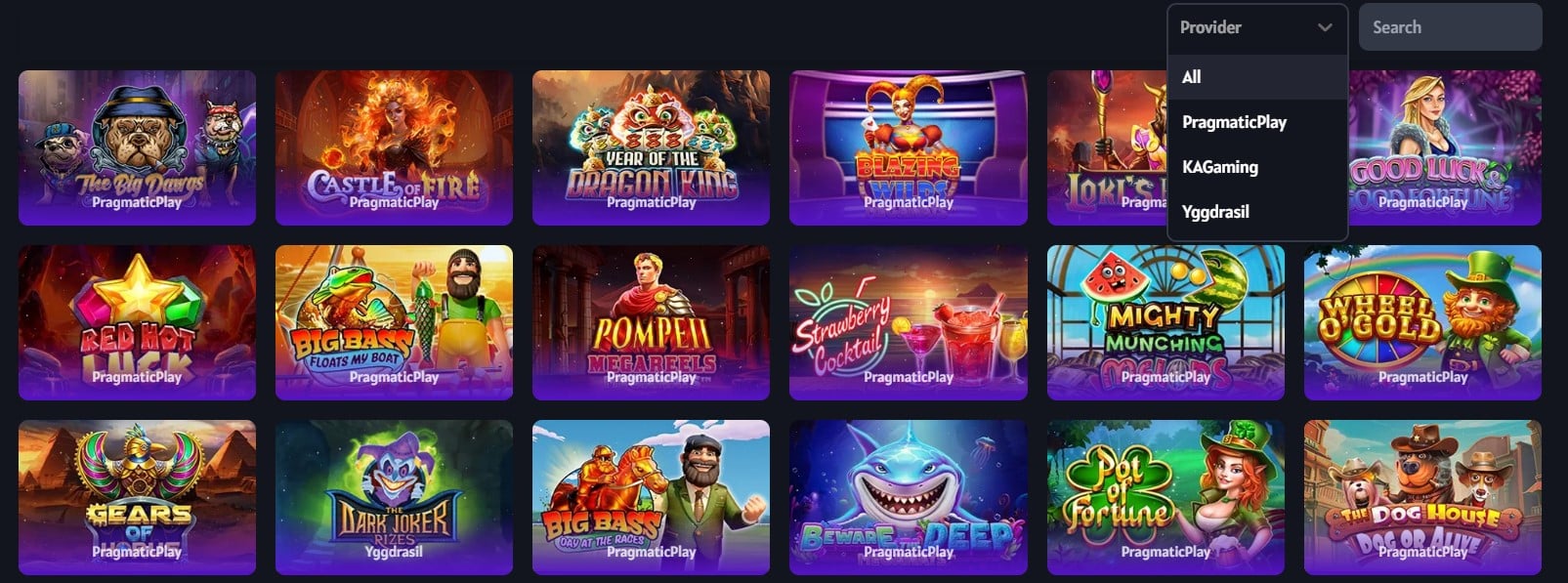The width and height of the screenshot is (1568, 583).
Task: Select the Blazing Wilds game tile
Action: [x=909, y=147]
